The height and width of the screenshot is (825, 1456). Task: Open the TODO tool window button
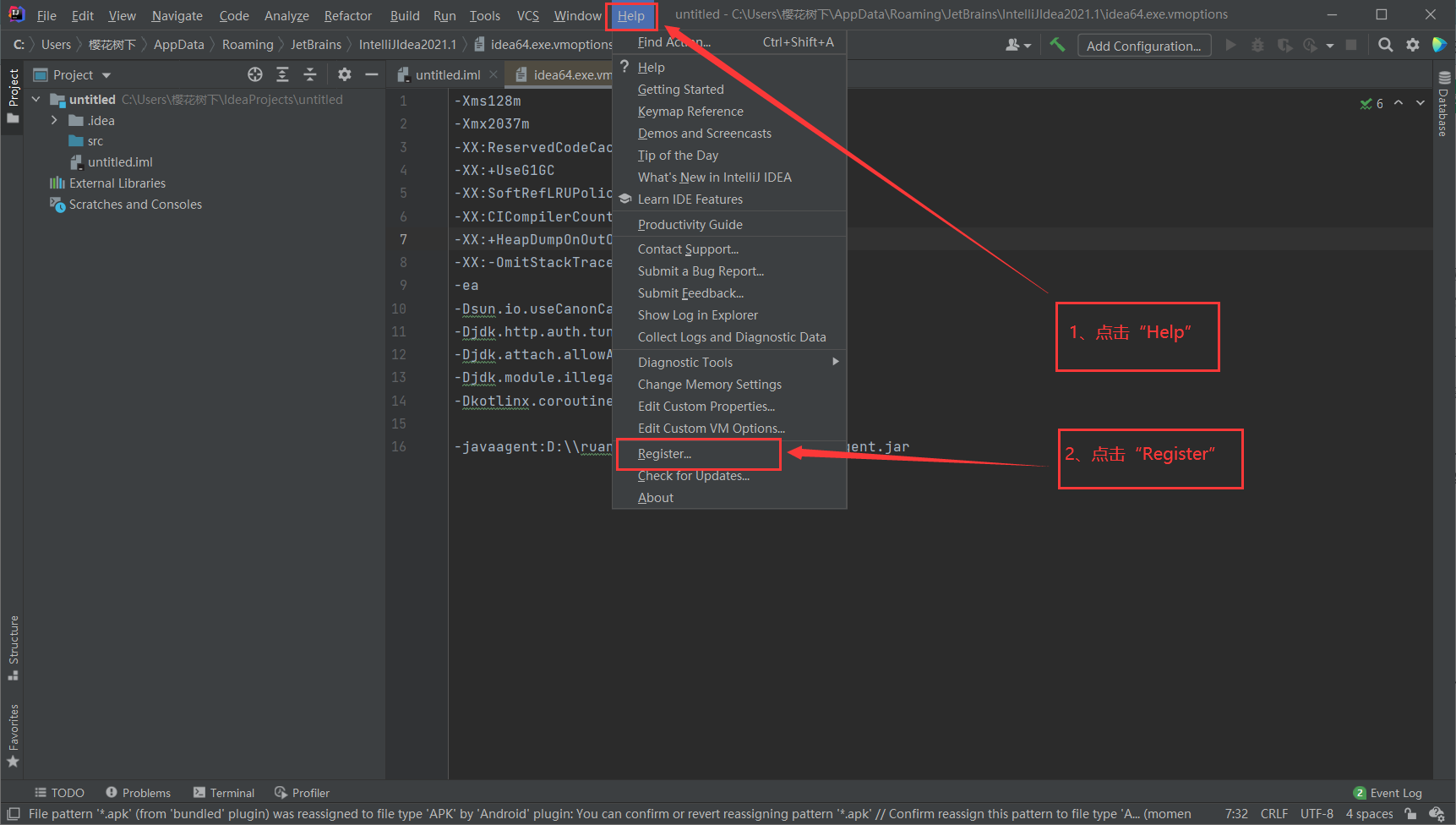click(x=59, y=793)
